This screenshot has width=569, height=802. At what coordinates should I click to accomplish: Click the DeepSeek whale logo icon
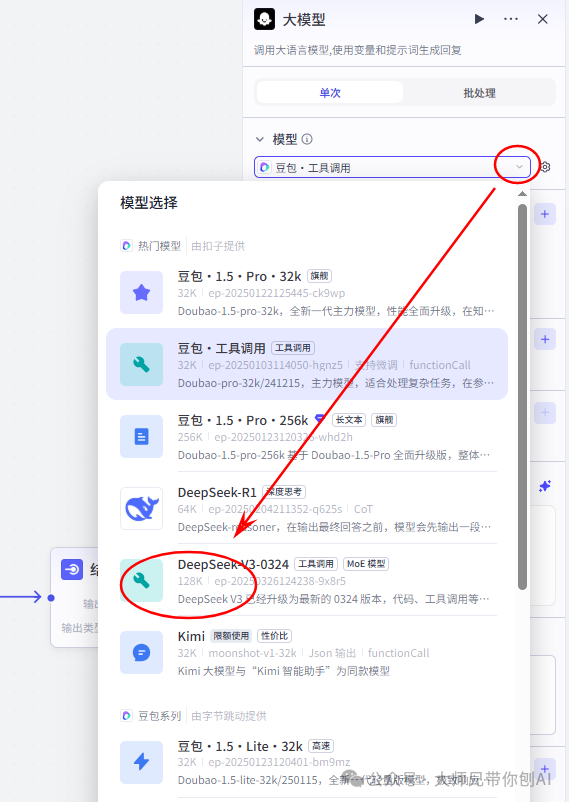pos(141,508)
